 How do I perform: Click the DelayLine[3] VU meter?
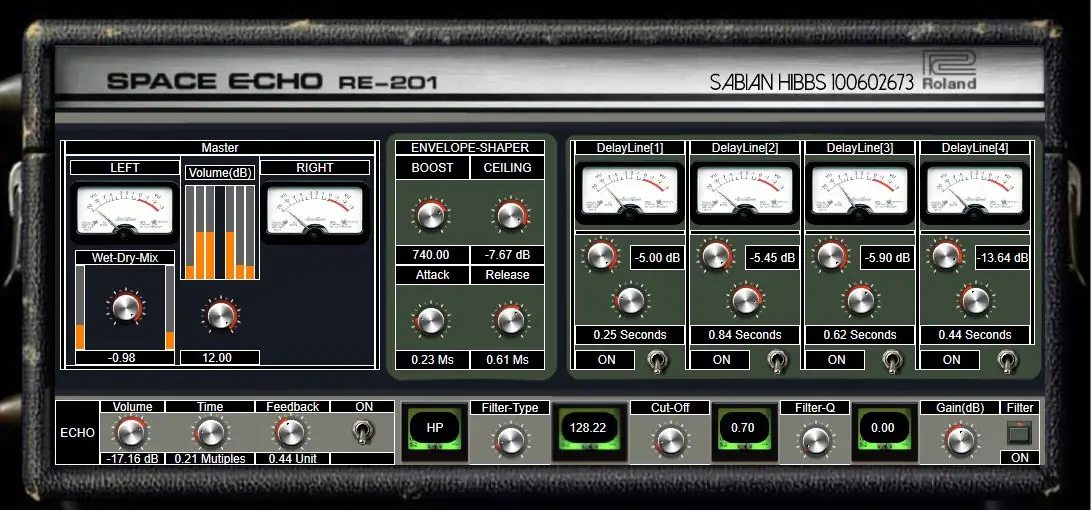[x=860, y=192]
